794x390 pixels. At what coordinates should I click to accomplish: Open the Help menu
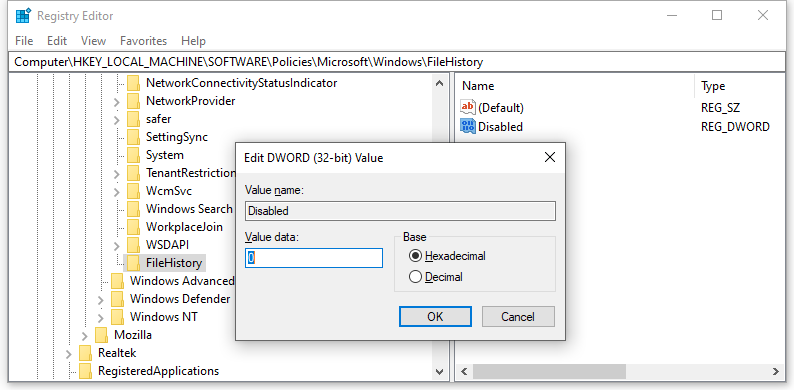coord(193,41)
